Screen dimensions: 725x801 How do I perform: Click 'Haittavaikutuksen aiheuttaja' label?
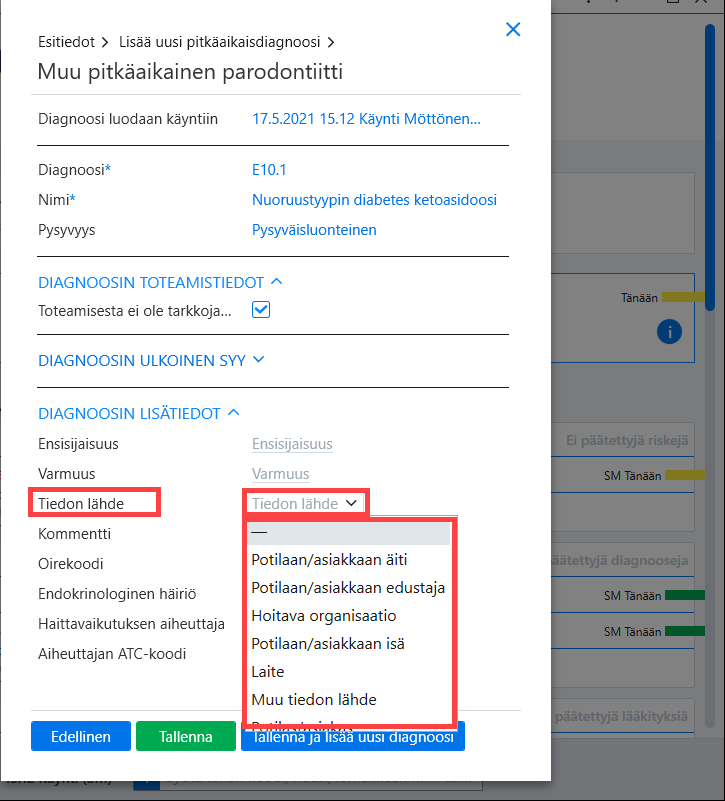(x=131, y=624)
